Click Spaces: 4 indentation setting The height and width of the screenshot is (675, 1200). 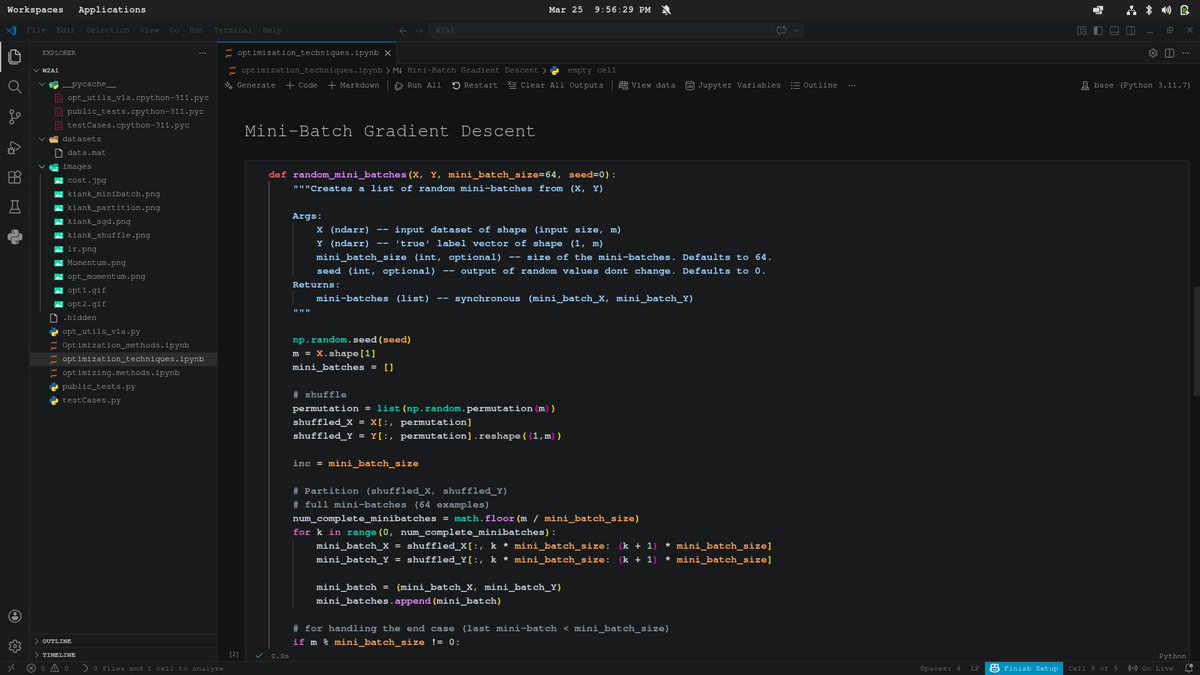tap(940, 668)
